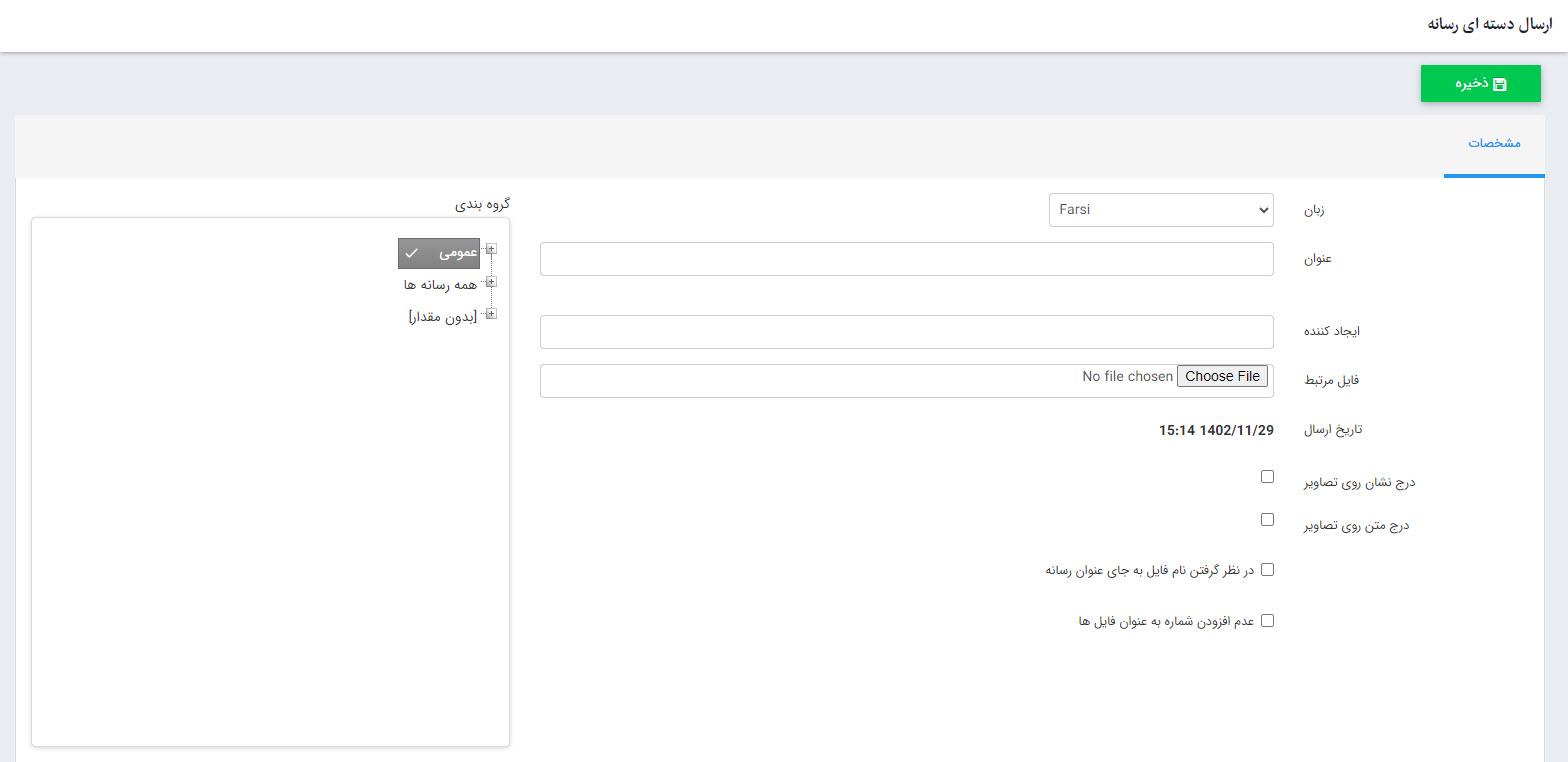The width and height of the screenshot is (1568, 762).
Task: Click the گروه بندی panel label
Action: pyautogui.click(x=483, y=204)
